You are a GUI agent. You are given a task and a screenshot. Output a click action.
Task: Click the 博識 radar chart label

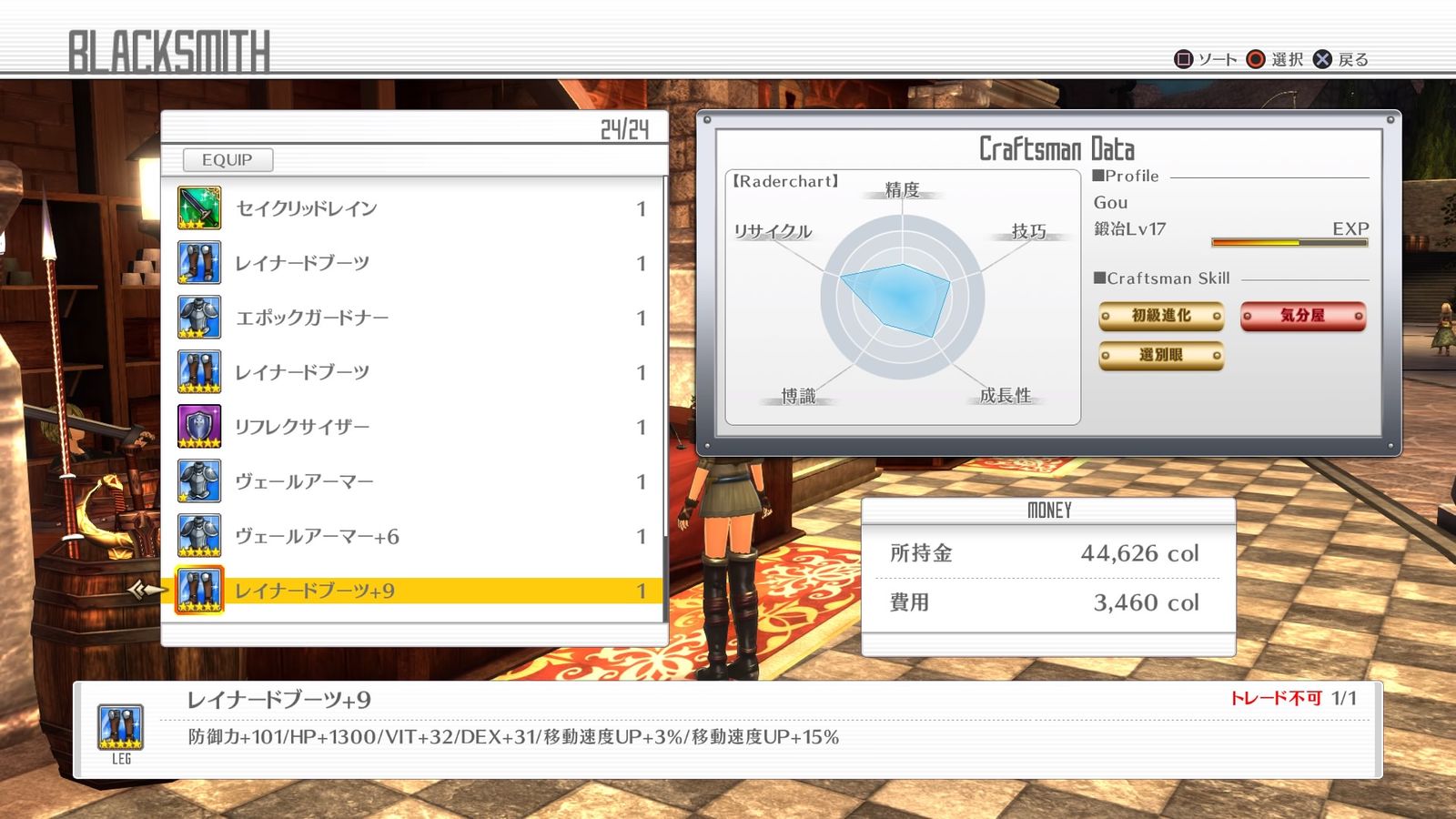click(798, 395)
